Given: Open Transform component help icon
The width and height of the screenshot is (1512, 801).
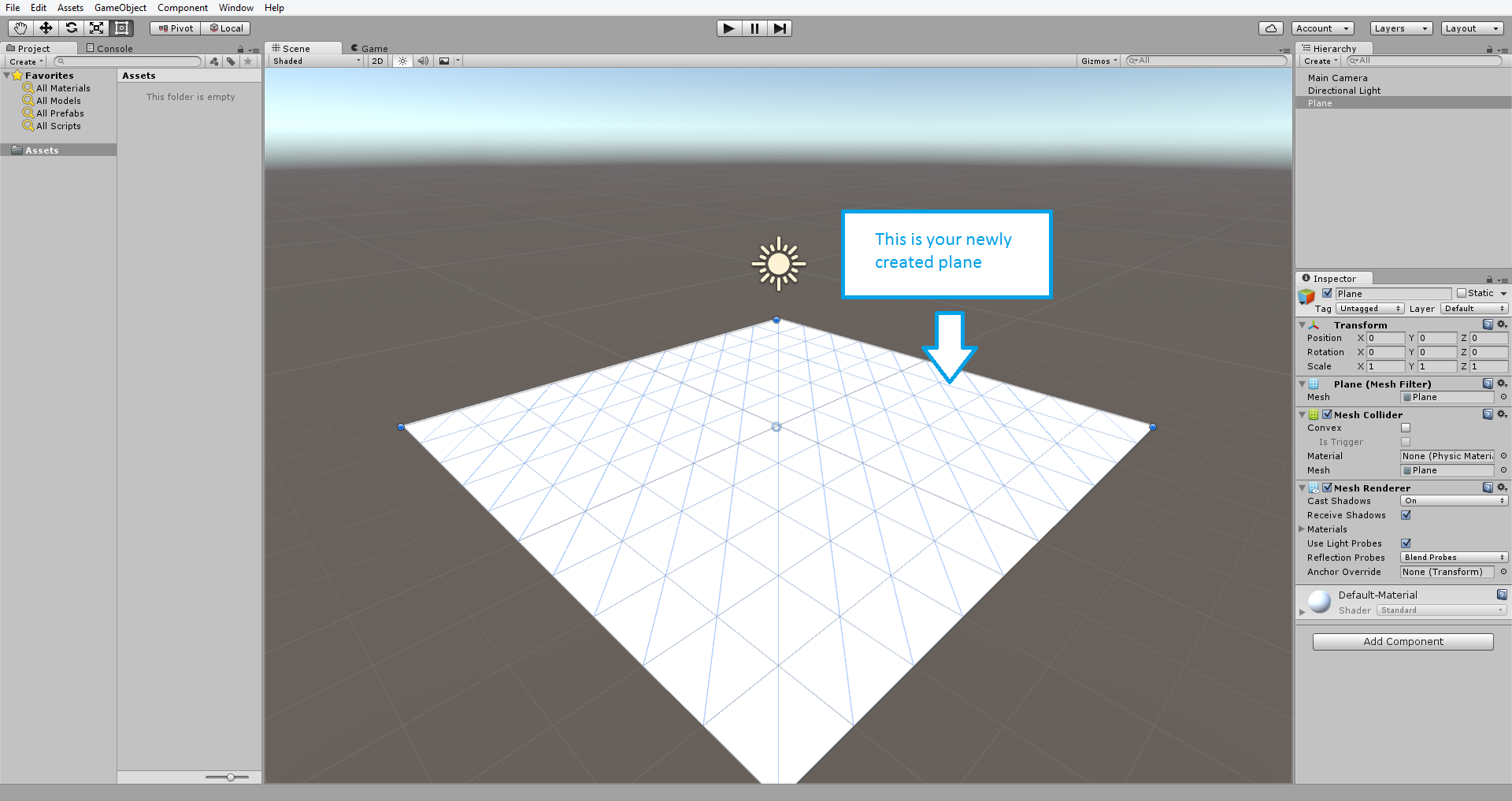Looking at the screenshot, I should click(x=1488, y=324).
